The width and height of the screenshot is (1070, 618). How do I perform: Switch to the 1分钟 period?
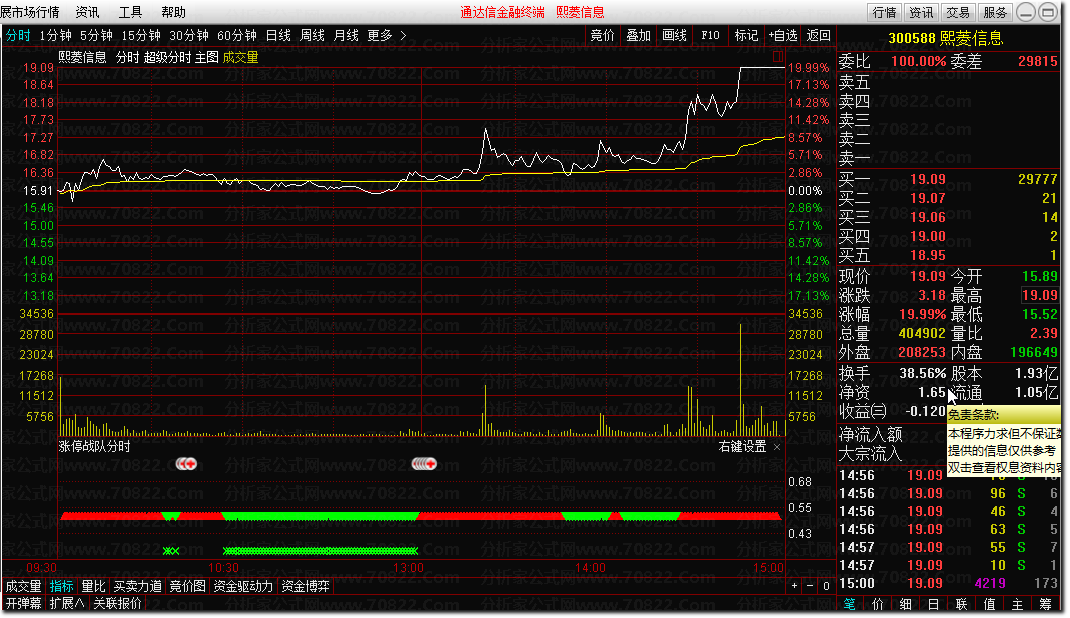tap(55, 35)
